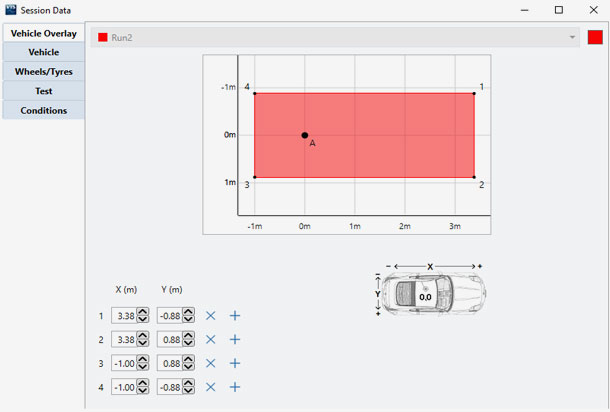Open the Wheels/Tyres tab
610x412 pixels.
point(43,72)
